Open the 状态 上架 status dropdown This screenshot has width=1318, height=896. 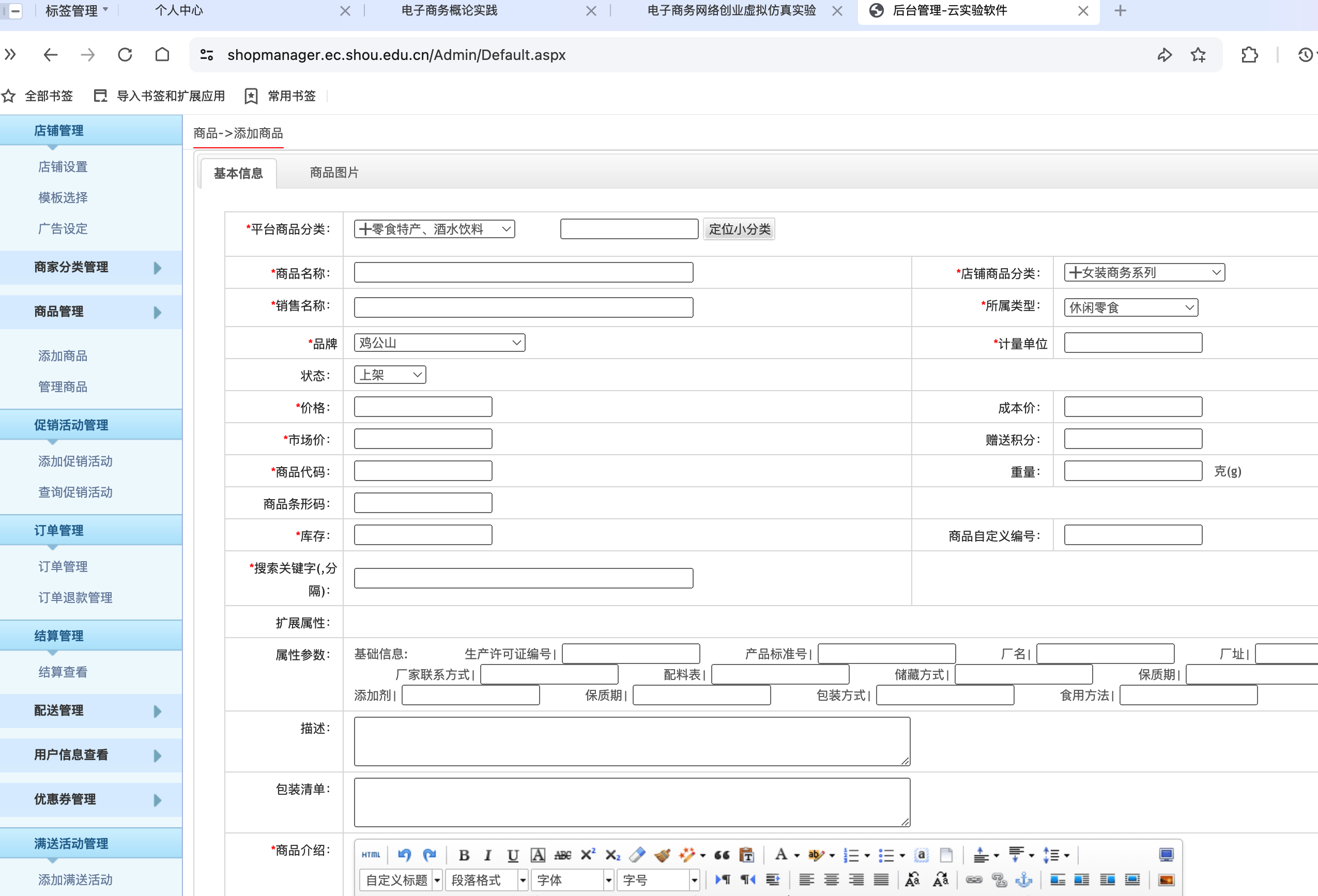[390, 375]
